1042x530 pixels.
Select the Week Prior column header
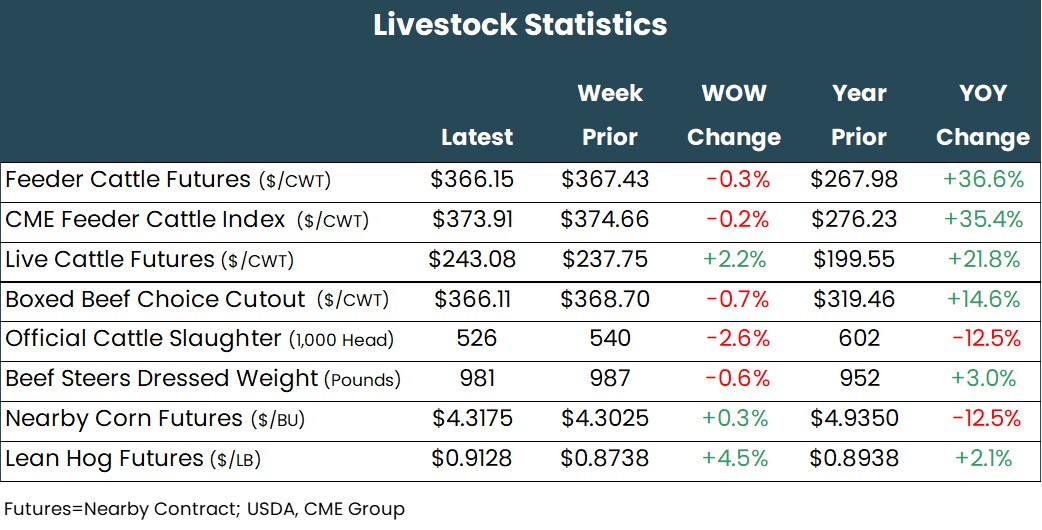pyautogui.click(x=609, y=115)
